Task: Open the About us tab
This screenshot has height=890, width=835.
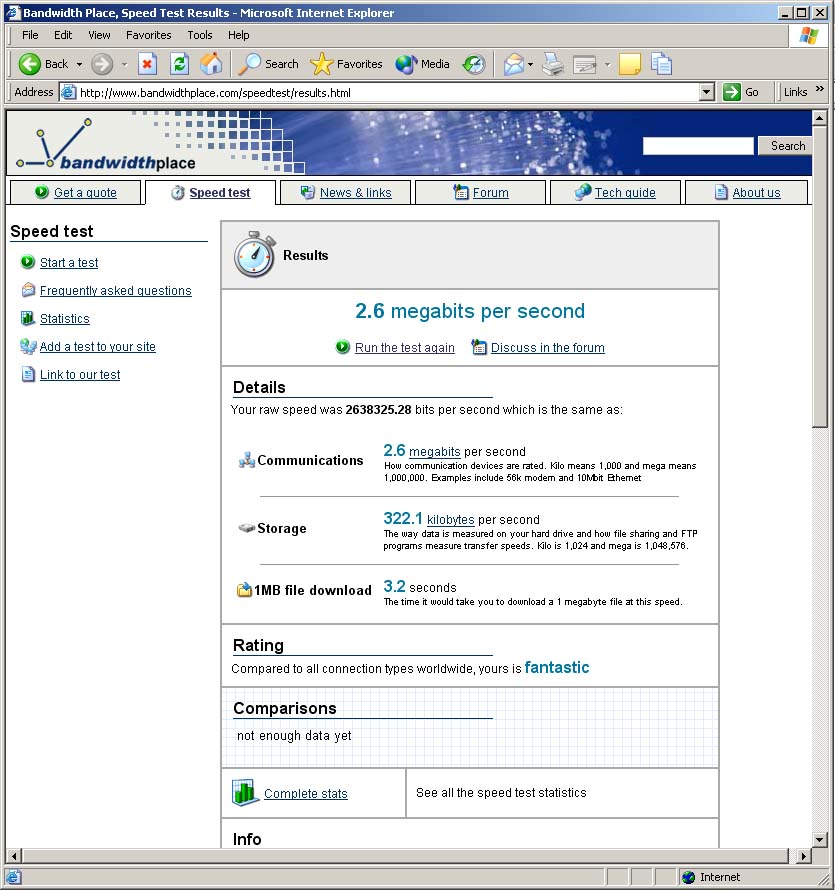Action: coord(746,192)
